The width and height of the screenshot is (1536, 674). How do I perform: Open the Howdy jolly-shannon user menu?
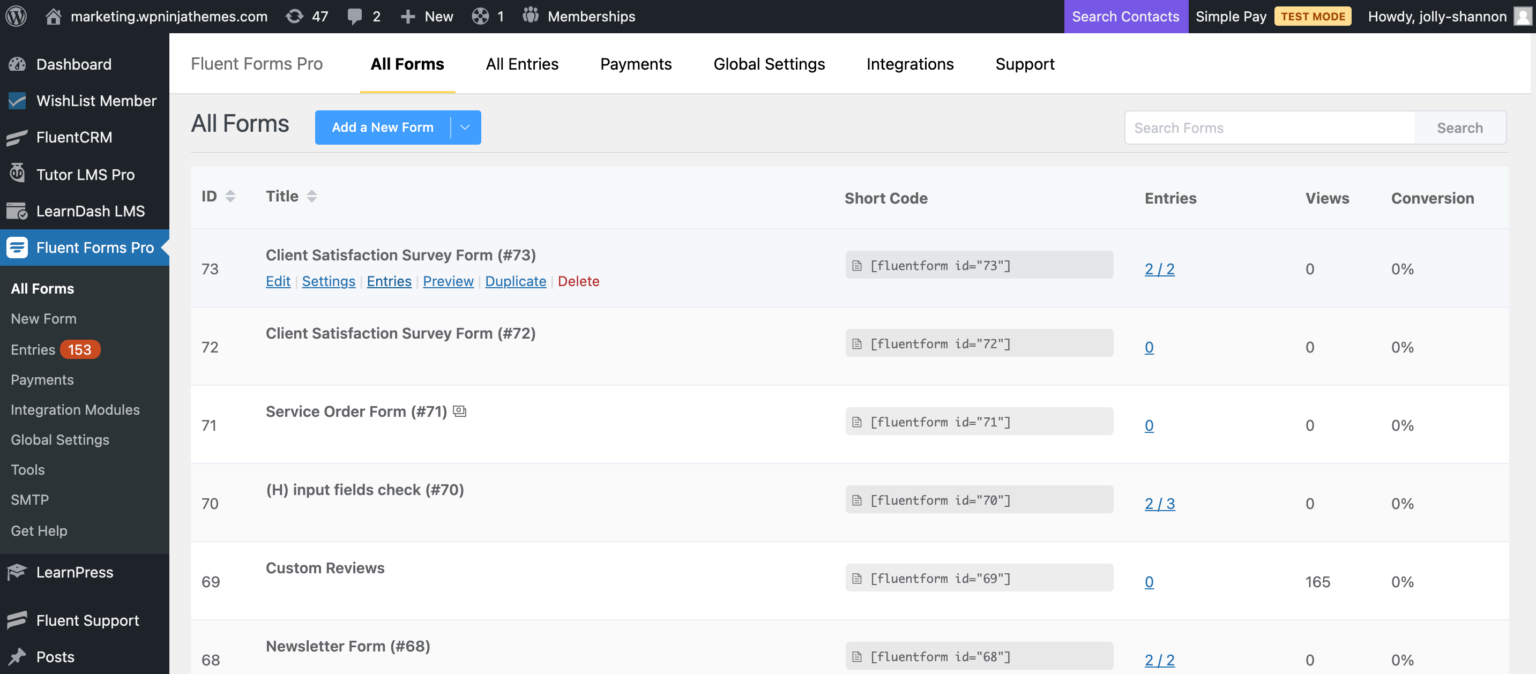coord(1451,16)
